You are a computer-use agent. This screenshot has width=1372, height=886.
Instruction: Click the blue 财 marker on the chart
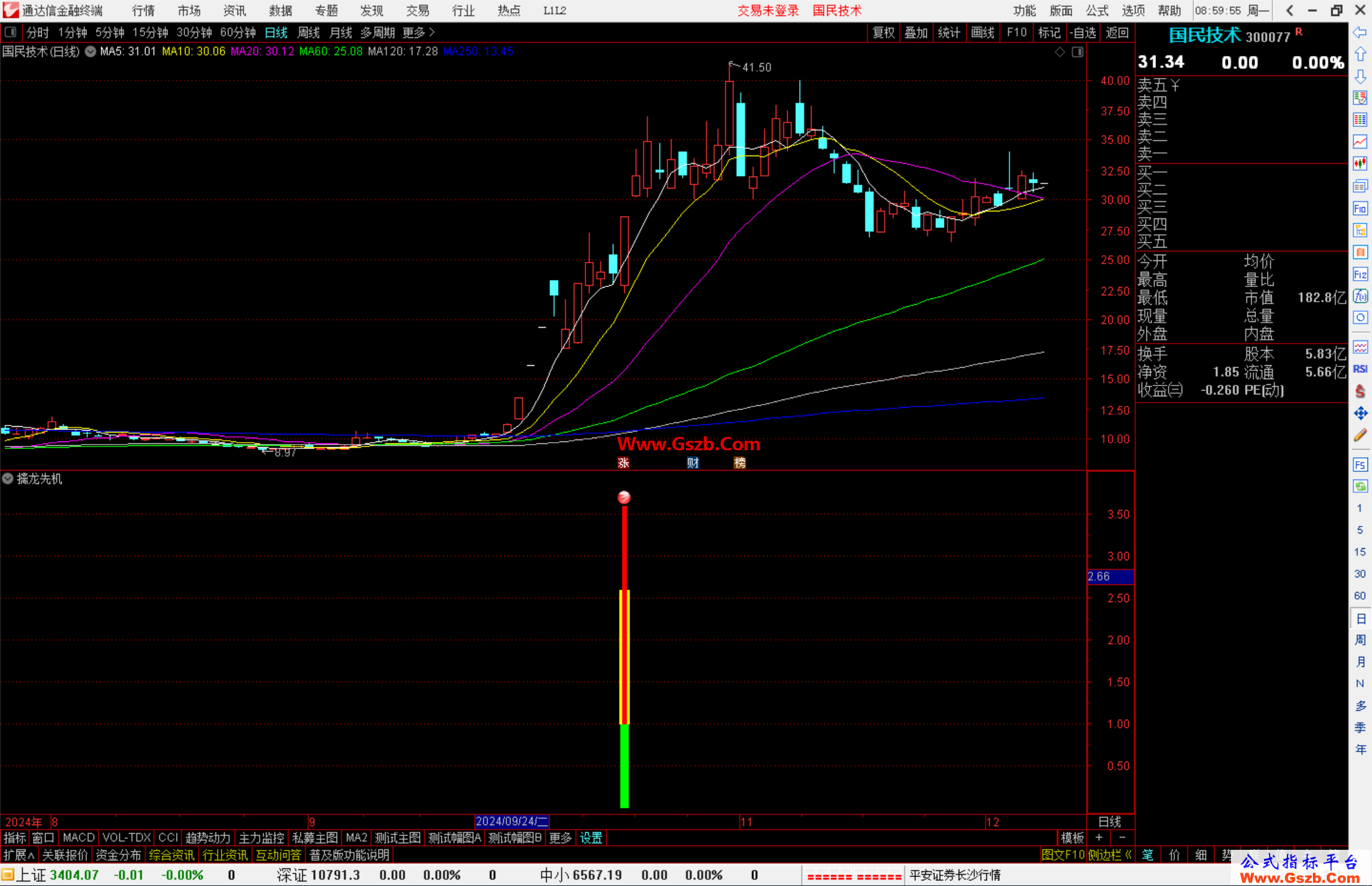pos(693,463)
